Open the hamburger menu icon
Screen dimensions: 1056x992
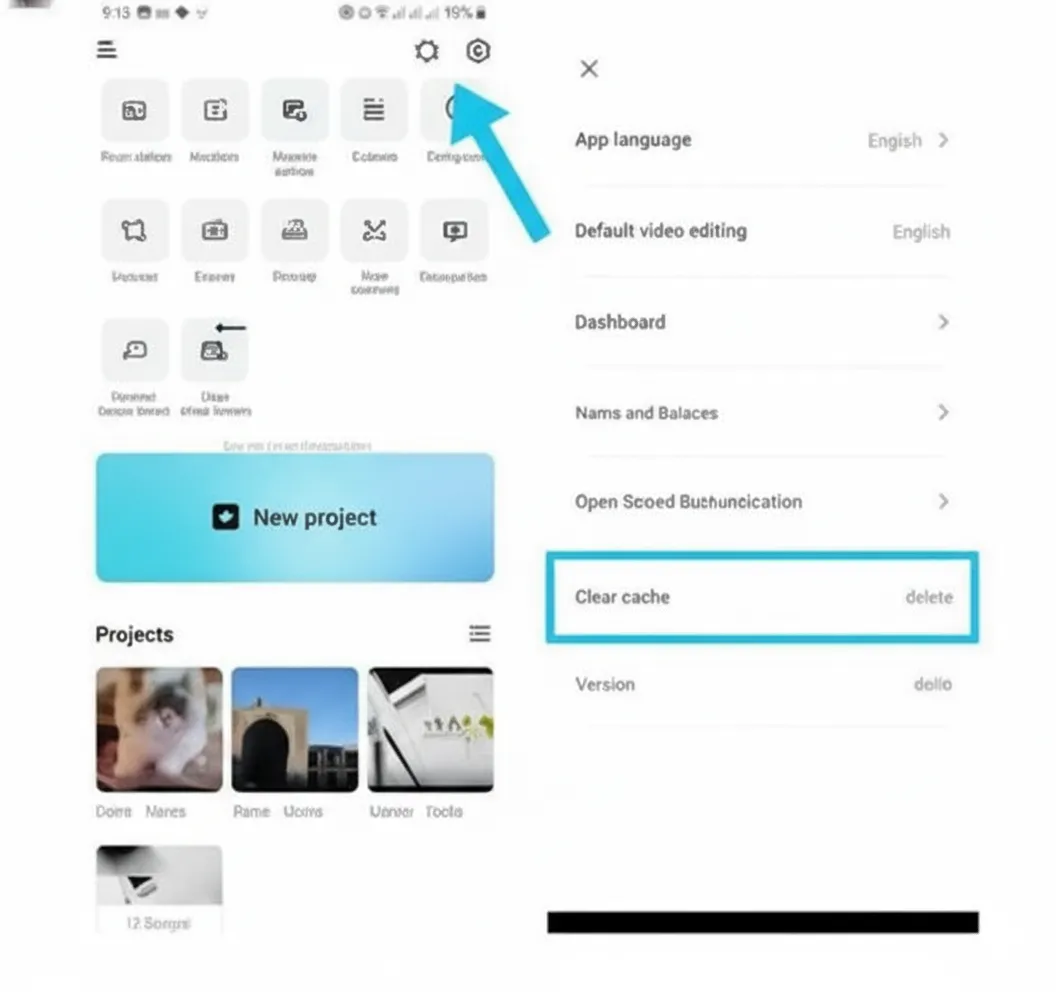(x=106, y=50)
